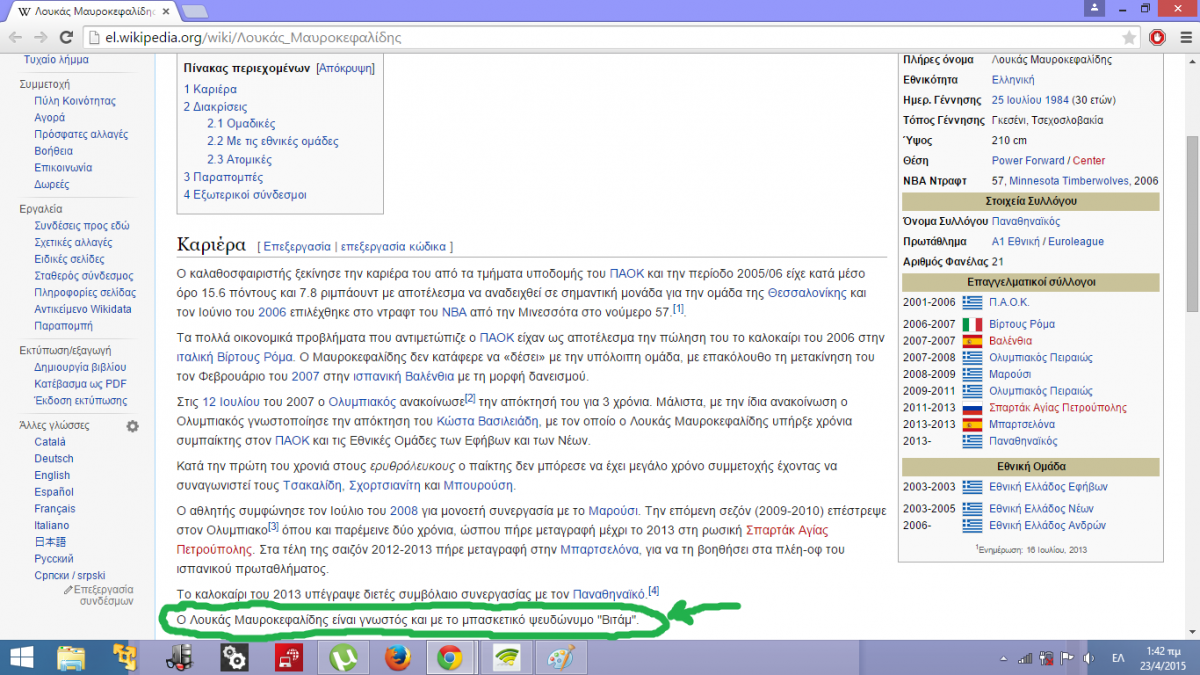The height and width of the screenshot is (675, 1200).
Task: Open the Minnesota Timberwolves infobox link
Action: 1069,181
